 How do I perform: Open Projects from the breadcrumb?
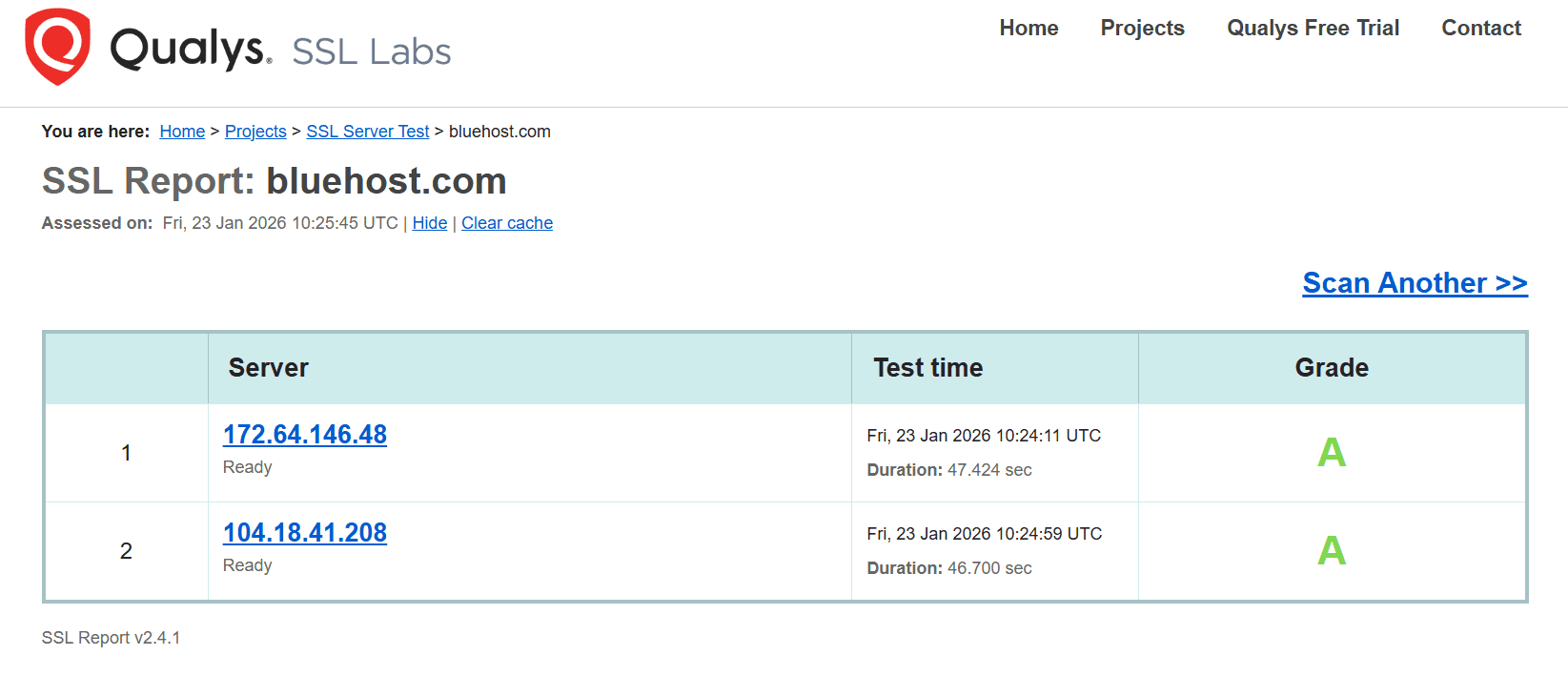[255, 131]
